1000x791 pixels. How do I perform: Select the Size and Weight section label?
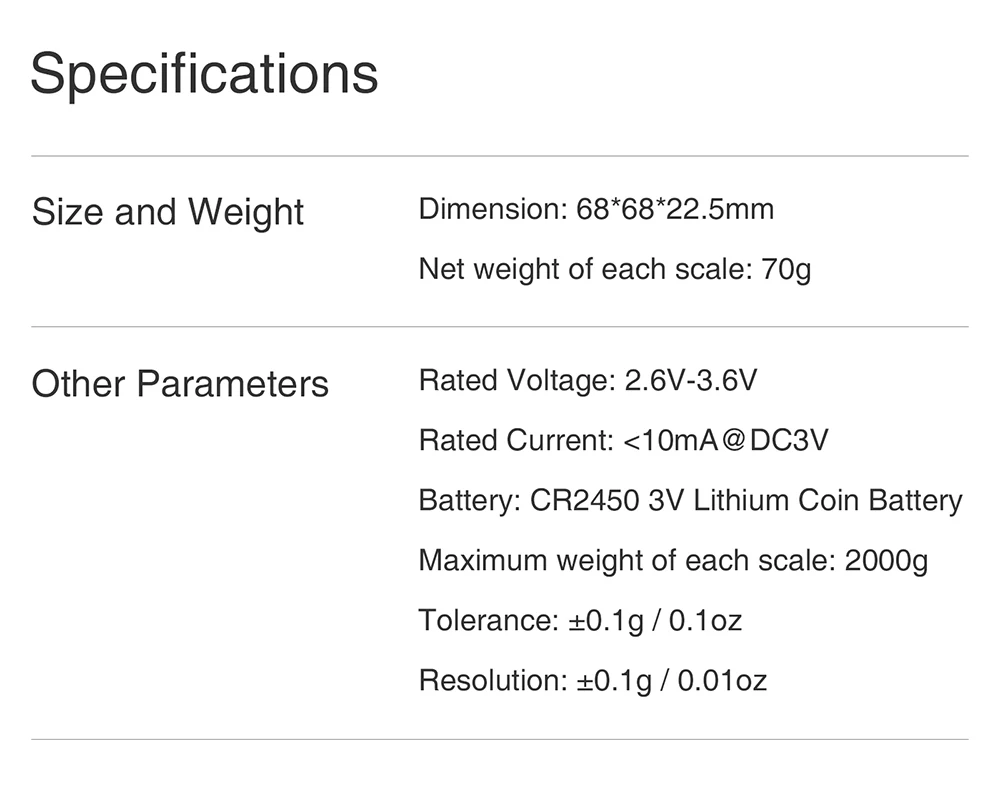167,212
